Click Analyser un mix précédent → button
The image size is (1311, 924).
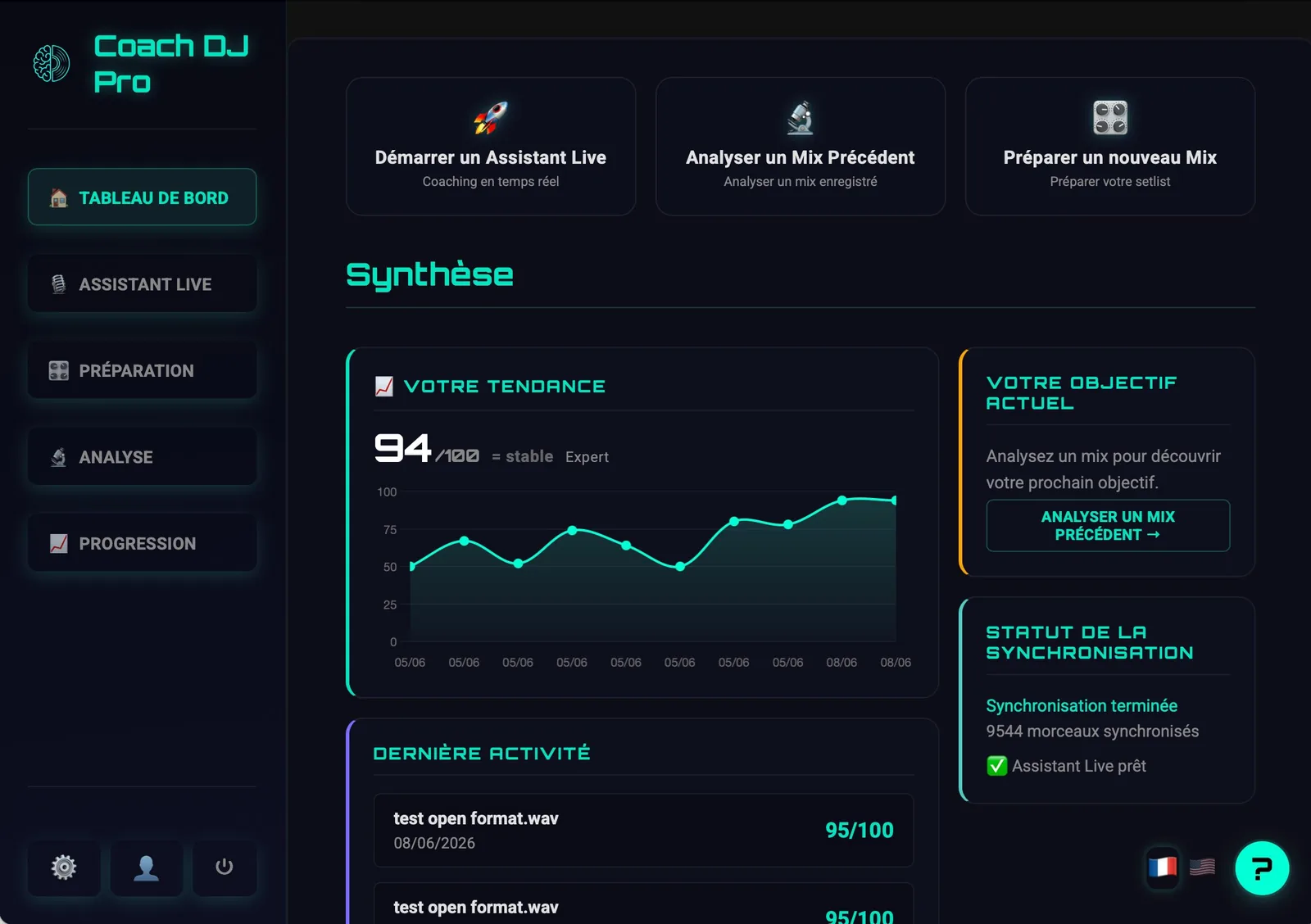[x=1108, y=526]
